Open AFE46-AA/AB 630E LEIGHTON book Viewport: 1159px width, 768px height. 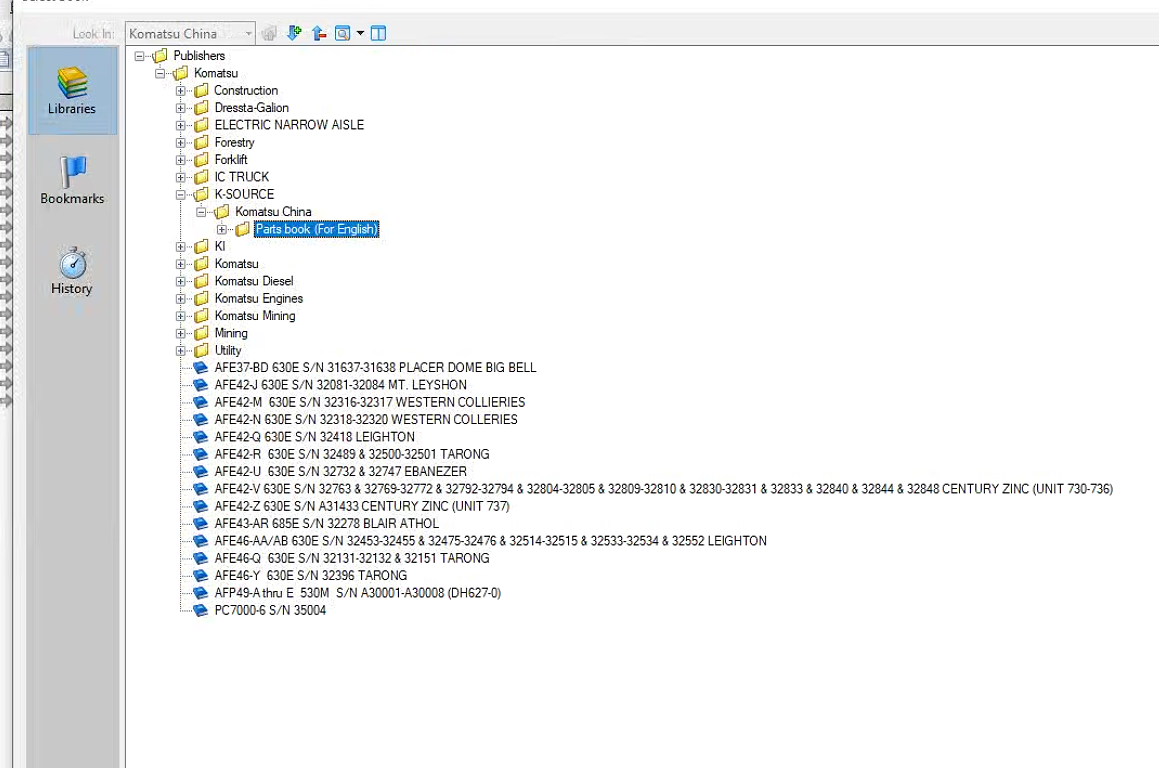(x=491, y=541)
